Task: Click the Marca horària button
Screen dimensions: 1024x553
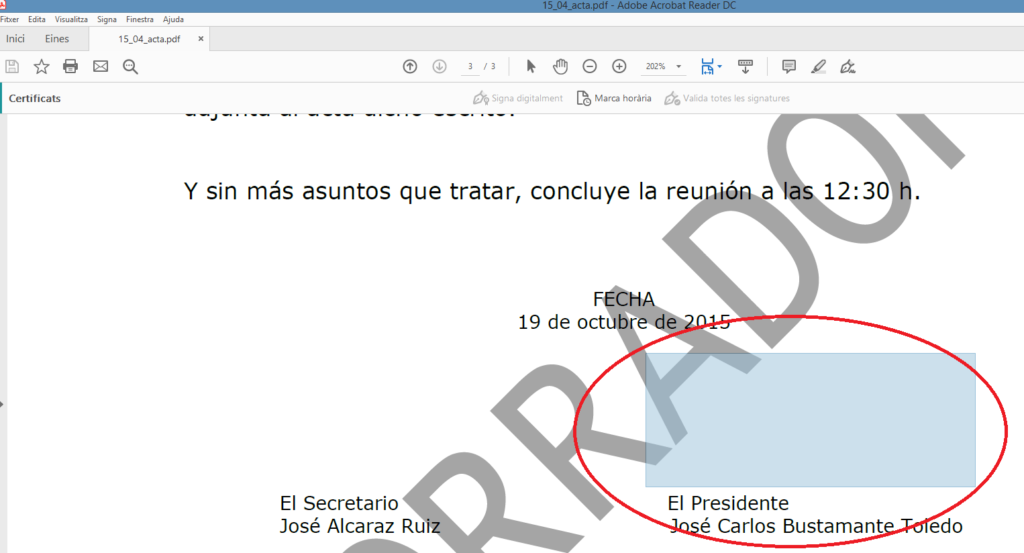Action: (615, 98)
